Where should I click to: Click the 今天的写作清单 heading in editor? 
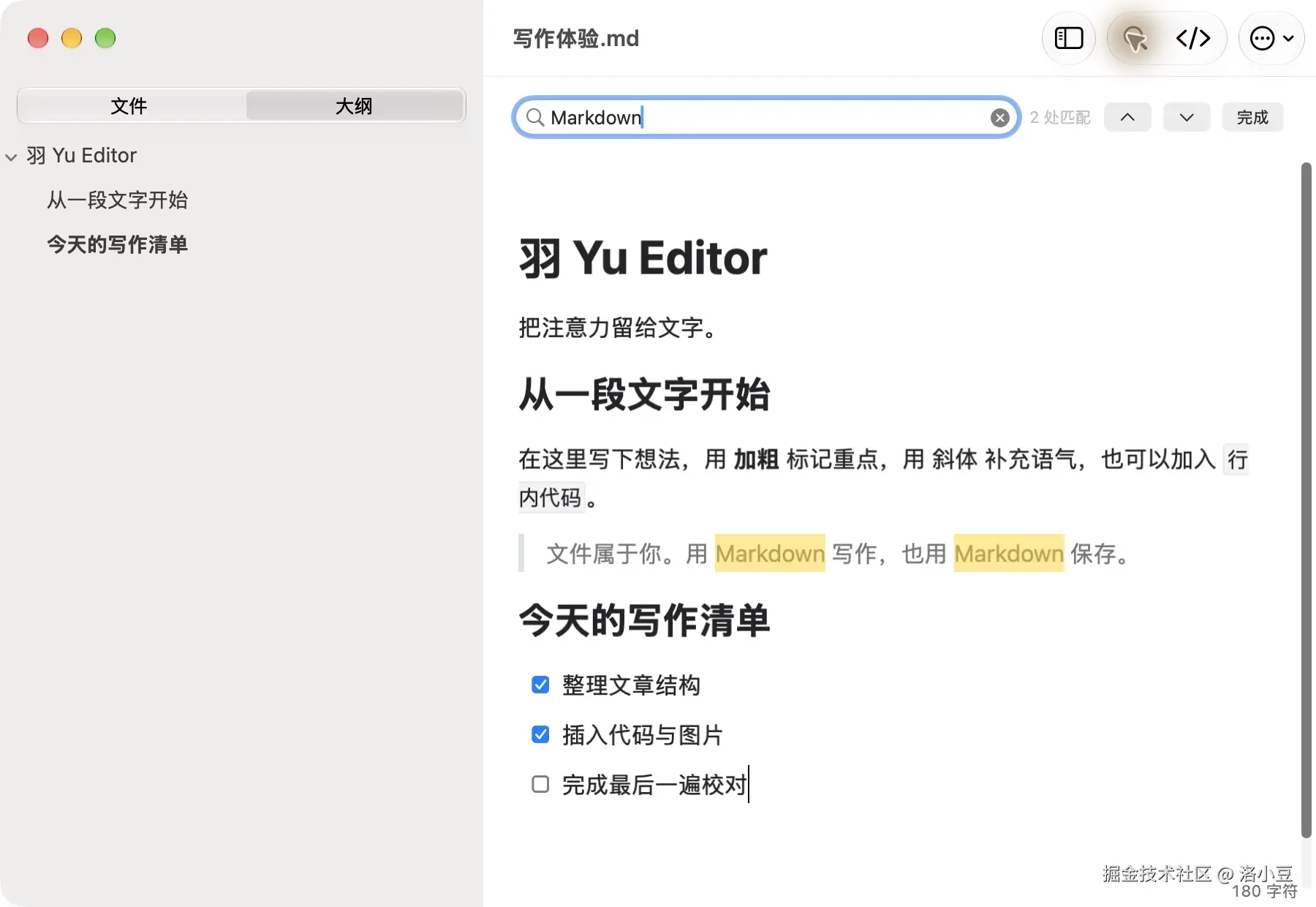tap(645, 620)
